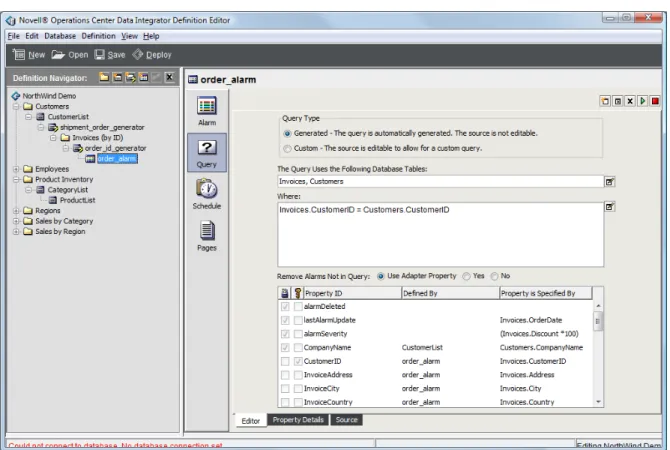
Task: Click the green play run-query icon
Action: coord(642,101)
